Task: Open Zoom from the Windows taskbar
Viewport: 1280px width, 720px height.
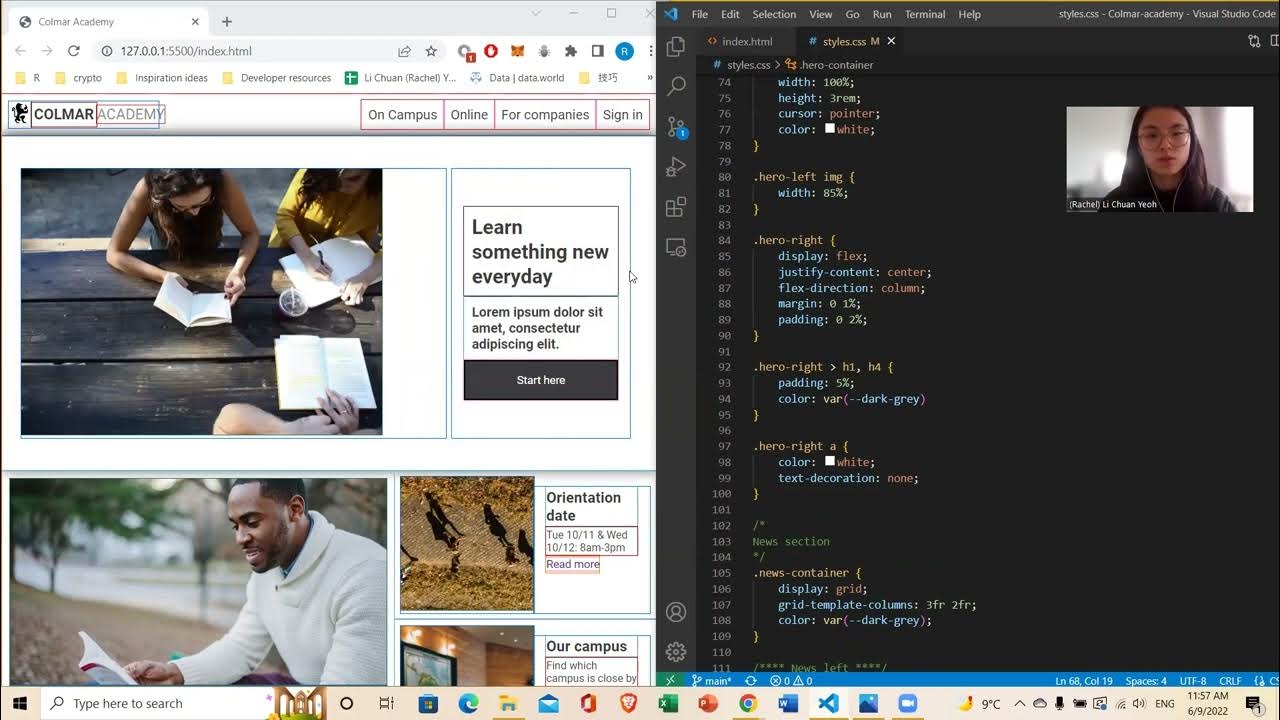Action: [907, 703]
